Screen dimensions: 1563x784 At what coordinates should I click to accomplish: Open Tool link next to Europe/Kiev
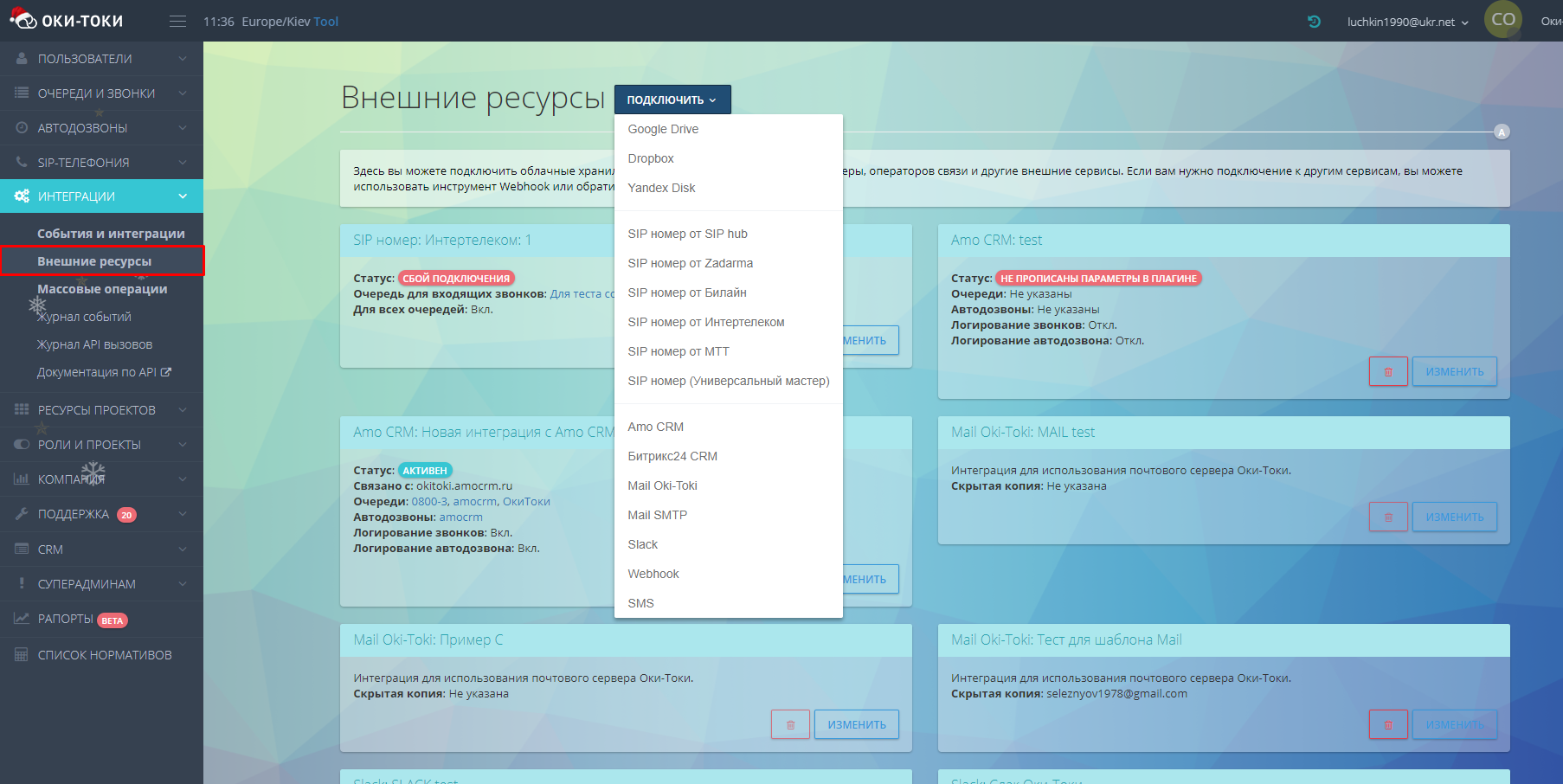pyautogui.click(x=326, y=22)
